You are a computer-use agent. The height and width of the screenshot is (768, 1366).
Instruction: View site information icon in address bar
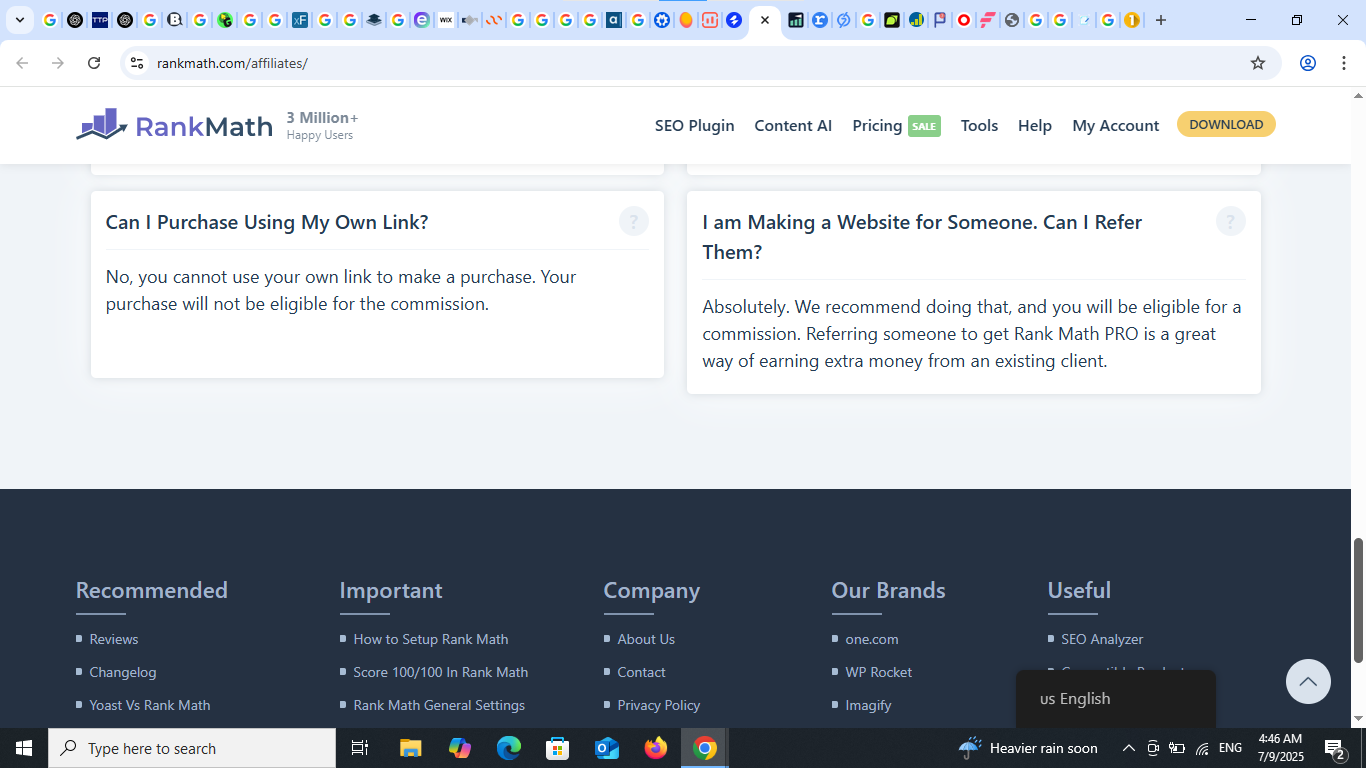(137, 63)
